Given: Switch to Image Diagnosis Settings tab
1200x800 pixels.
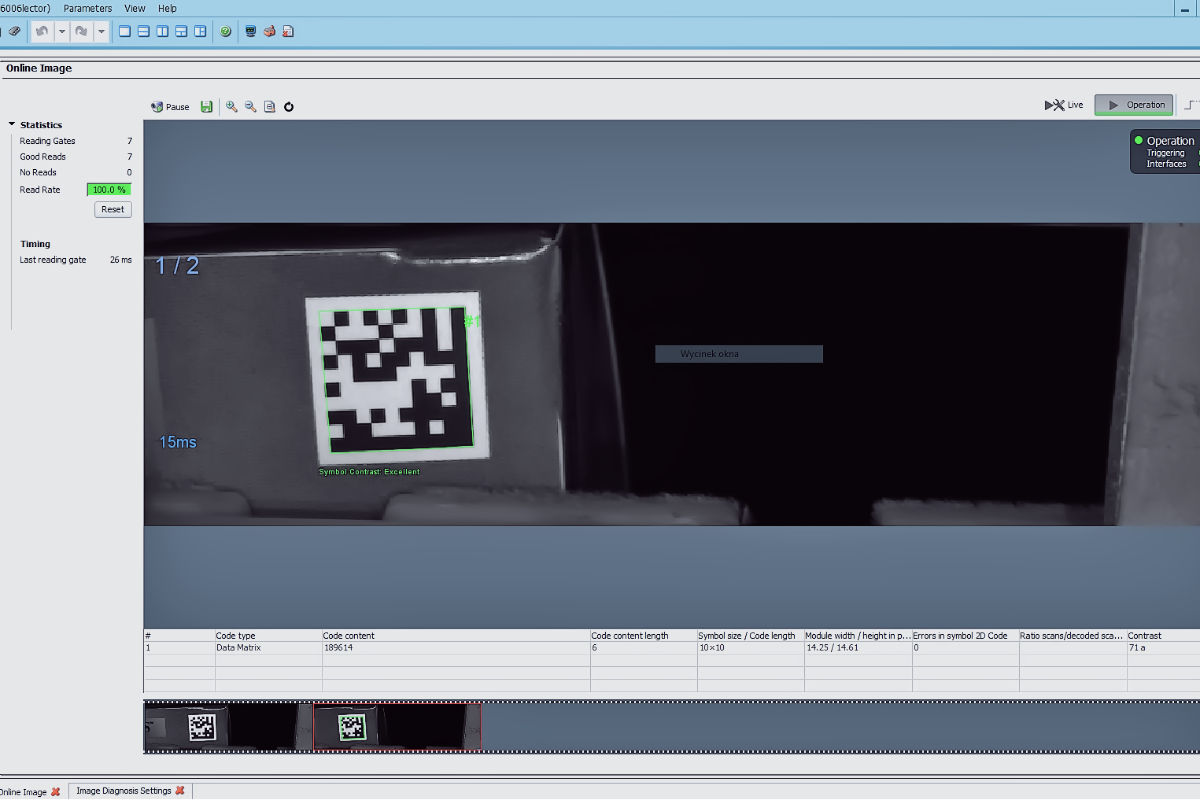Looking at the screenshot, I should (x=124, y=791).
